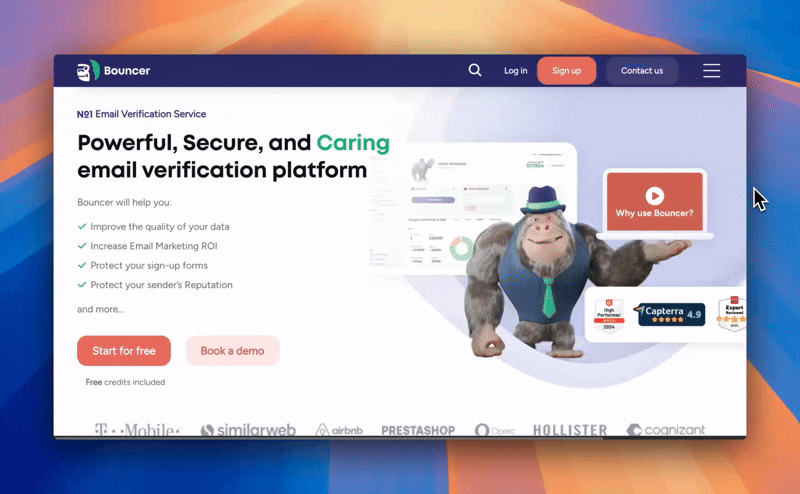Viewport: 800px width, 494px height.
Task: Click Start for free button
Action: pos(124,351)
